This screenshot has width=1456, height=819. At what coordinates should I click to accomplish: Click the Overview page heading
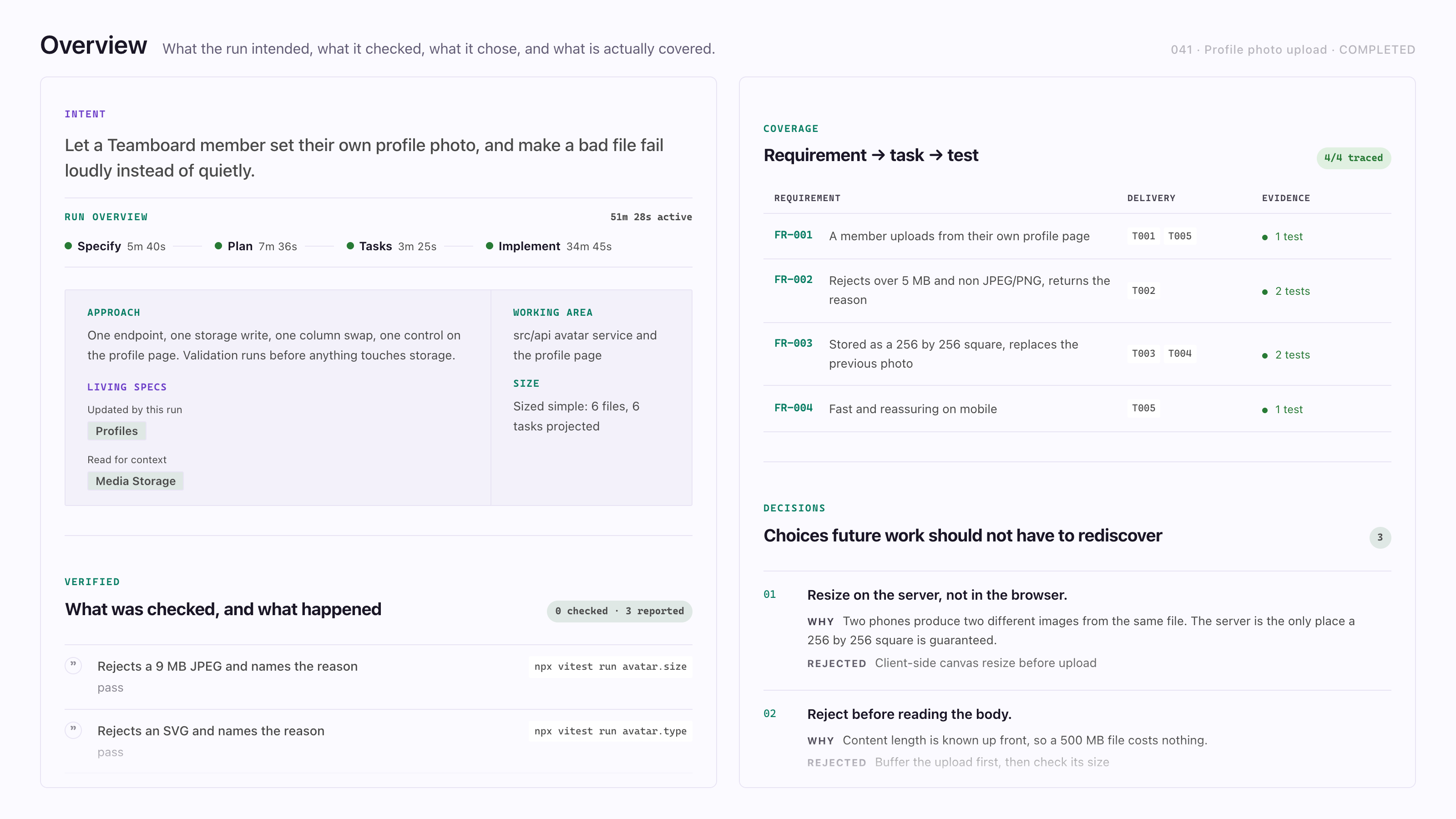click(93, 45)
